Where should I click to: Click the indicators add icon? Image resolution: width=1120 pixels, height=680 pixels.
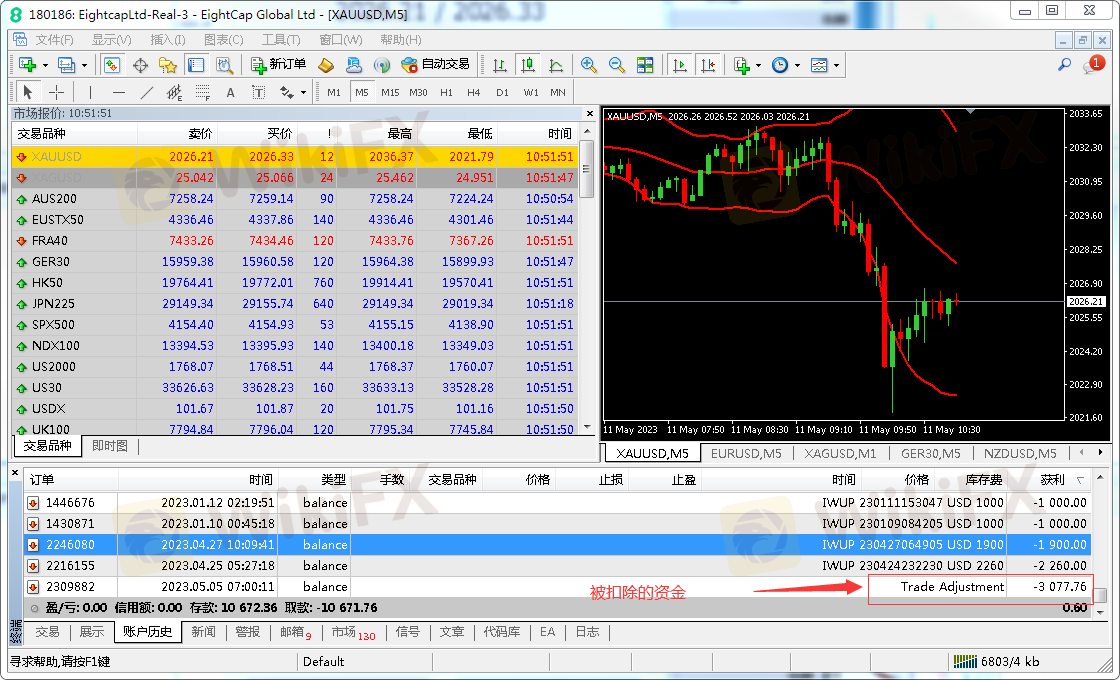(x=742, y=65)
